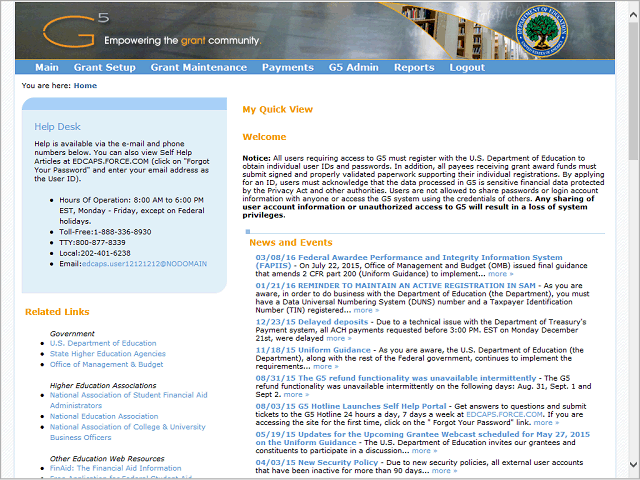Open the Main menu
Screen dimensions: 640x480
[x=47, y=67]
